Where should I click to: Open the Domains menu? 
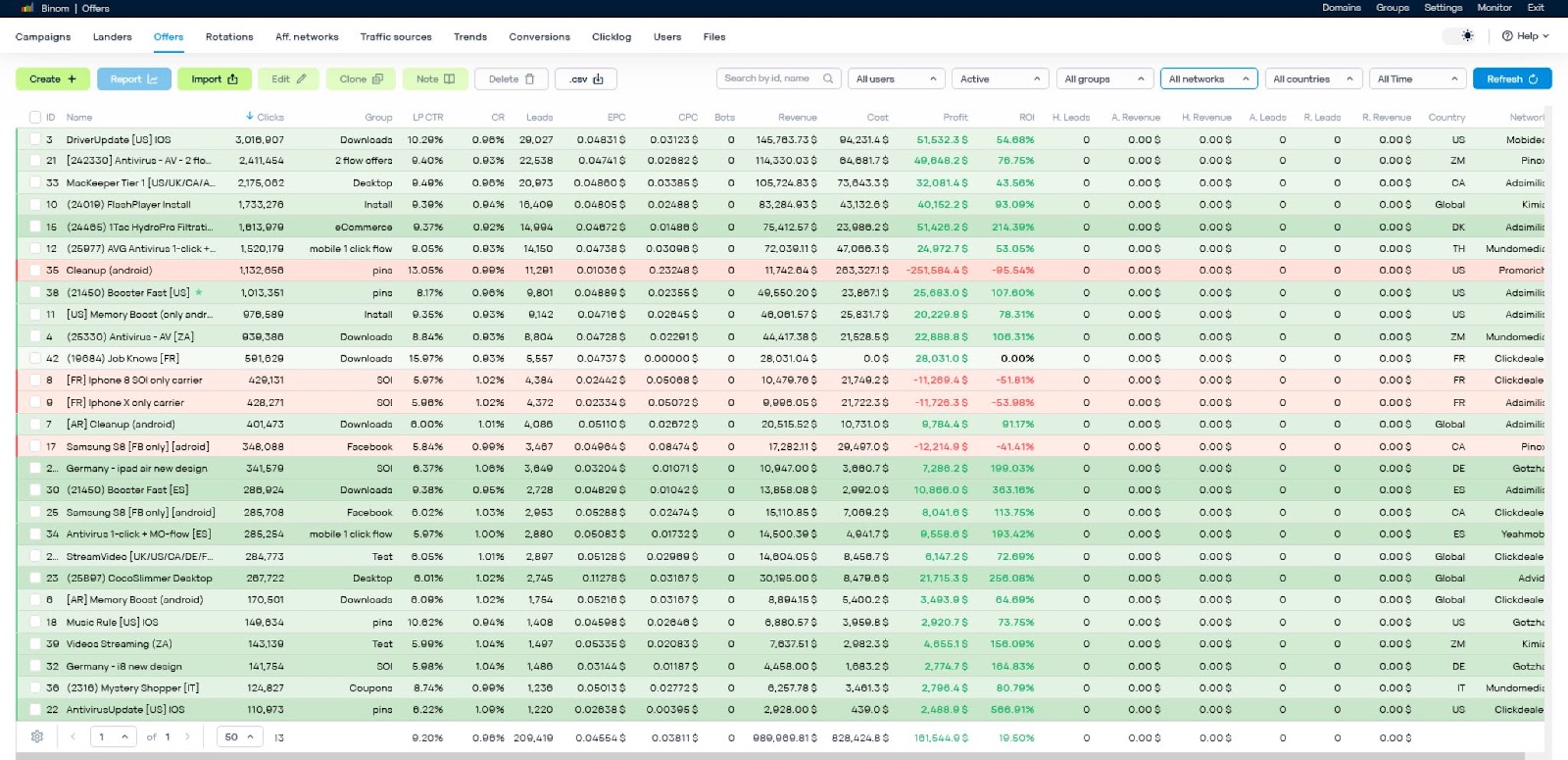pos(1341,8)
